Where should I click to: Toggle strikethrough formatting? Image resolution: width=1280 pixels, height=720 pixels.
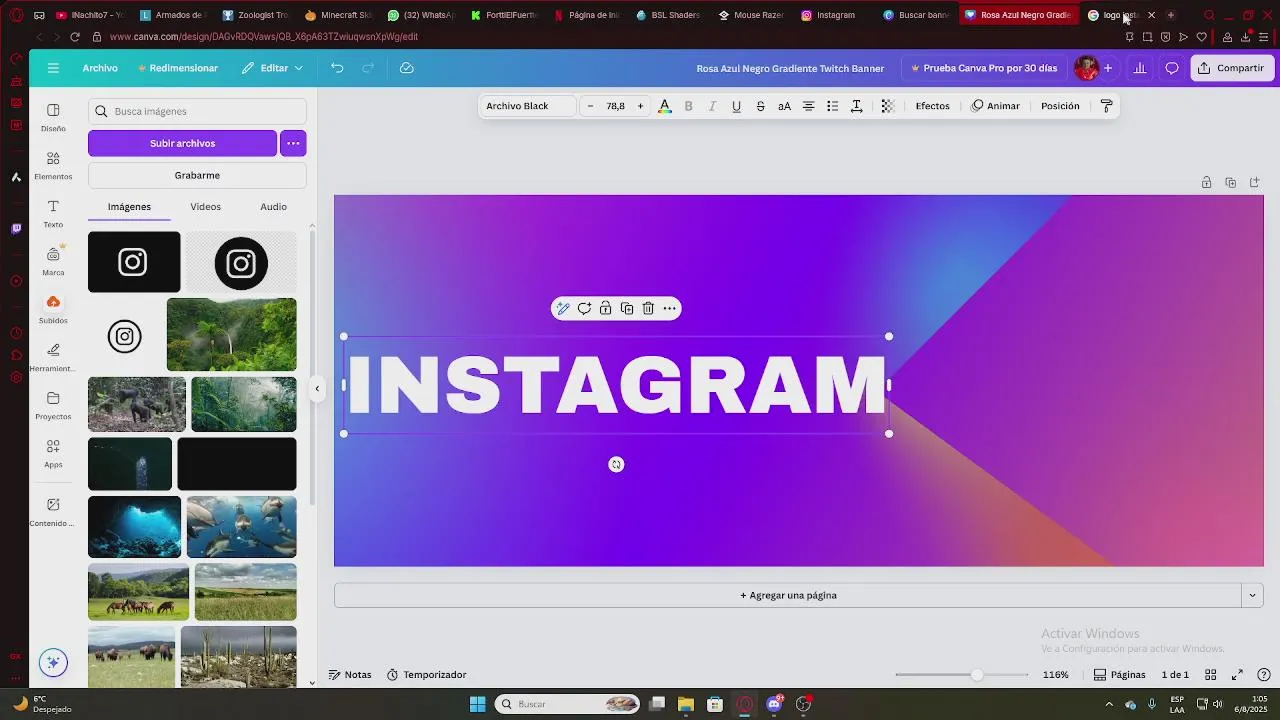760,106
